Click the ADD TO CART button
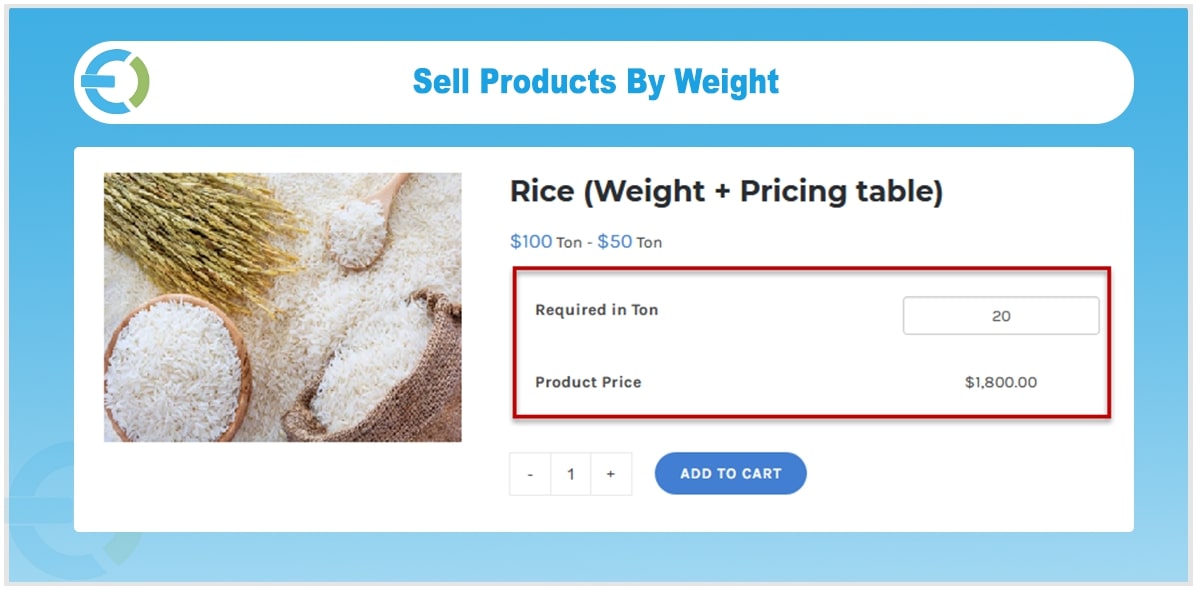This screenshot has width=1197, height=590. pyautogui.click(x=731, y=473)
